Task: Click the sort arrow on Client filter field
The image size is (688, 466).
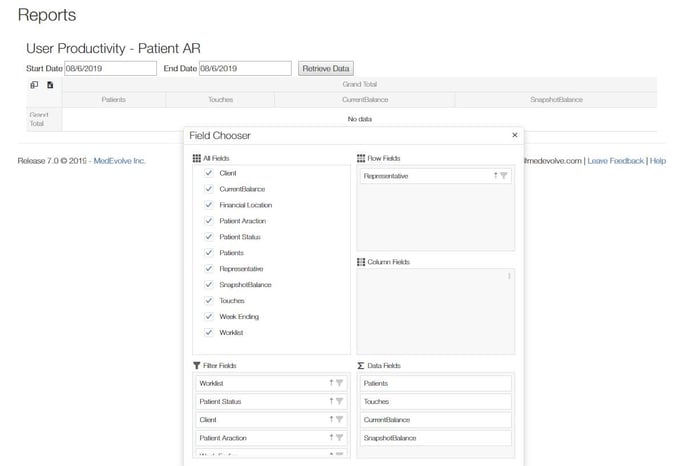Action: [330, 420]
